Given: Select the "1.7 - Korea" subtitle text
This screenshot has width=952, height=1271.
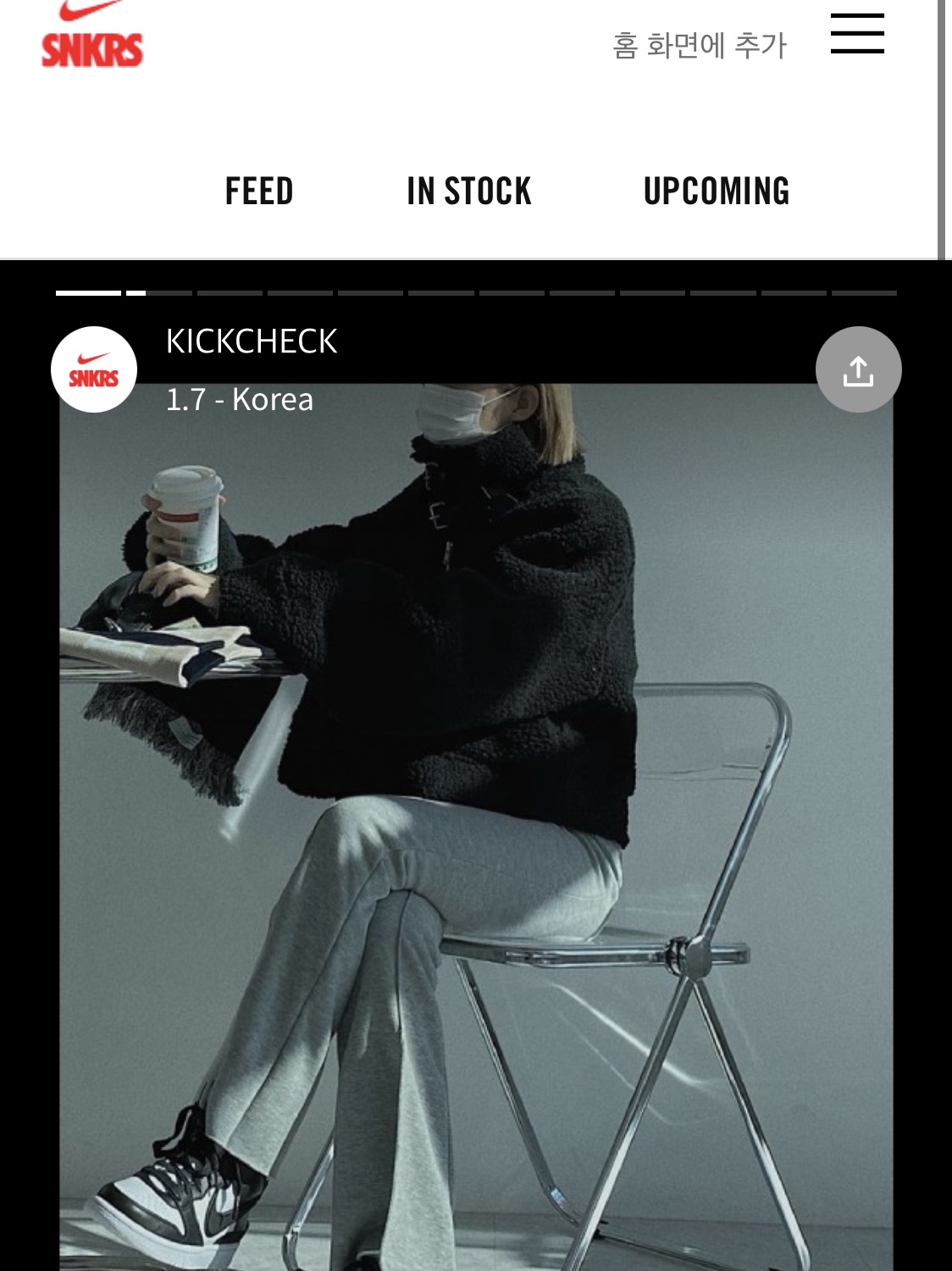Looking at the screenshot, I should click(x=240, y=399).
